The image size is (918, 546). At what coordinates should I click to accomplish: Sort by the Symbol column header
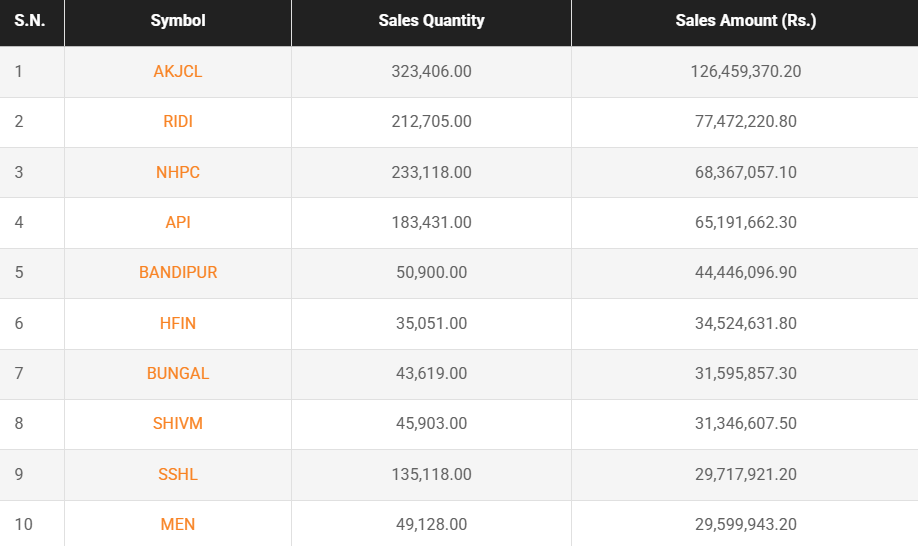point(177,21)
